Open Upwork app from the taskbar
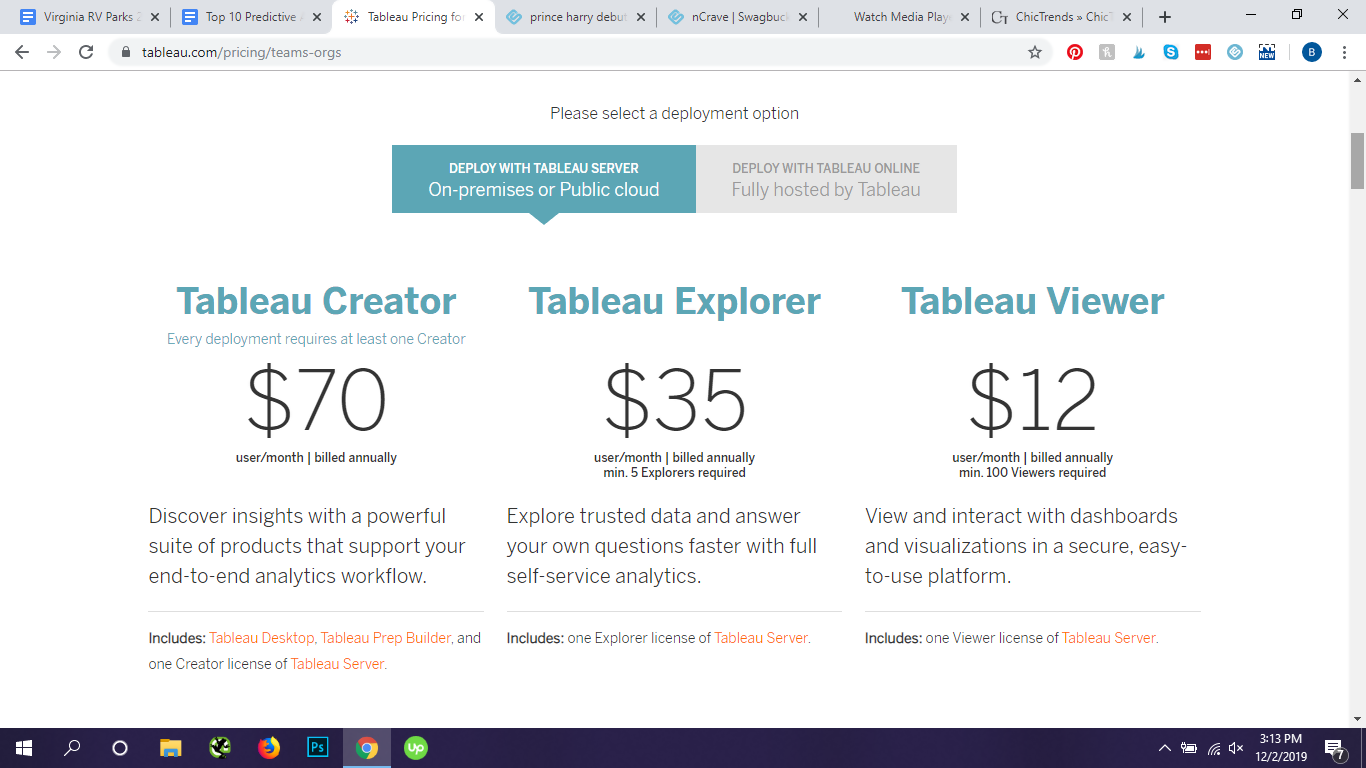Image resolution: width=1366 pixels, height=768 pixels. (415, 748)
